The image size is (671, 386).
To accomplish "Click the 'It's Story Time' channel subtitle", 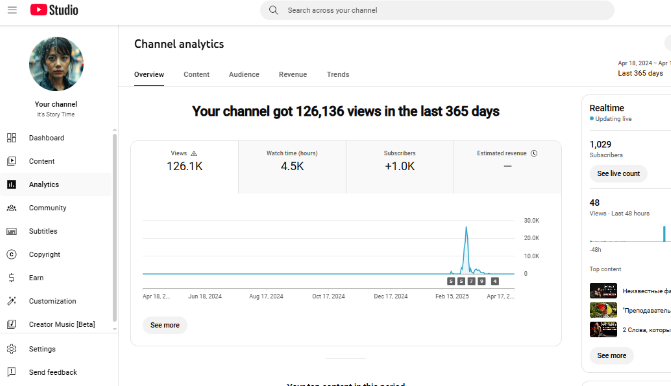I will tap(56, 114).
